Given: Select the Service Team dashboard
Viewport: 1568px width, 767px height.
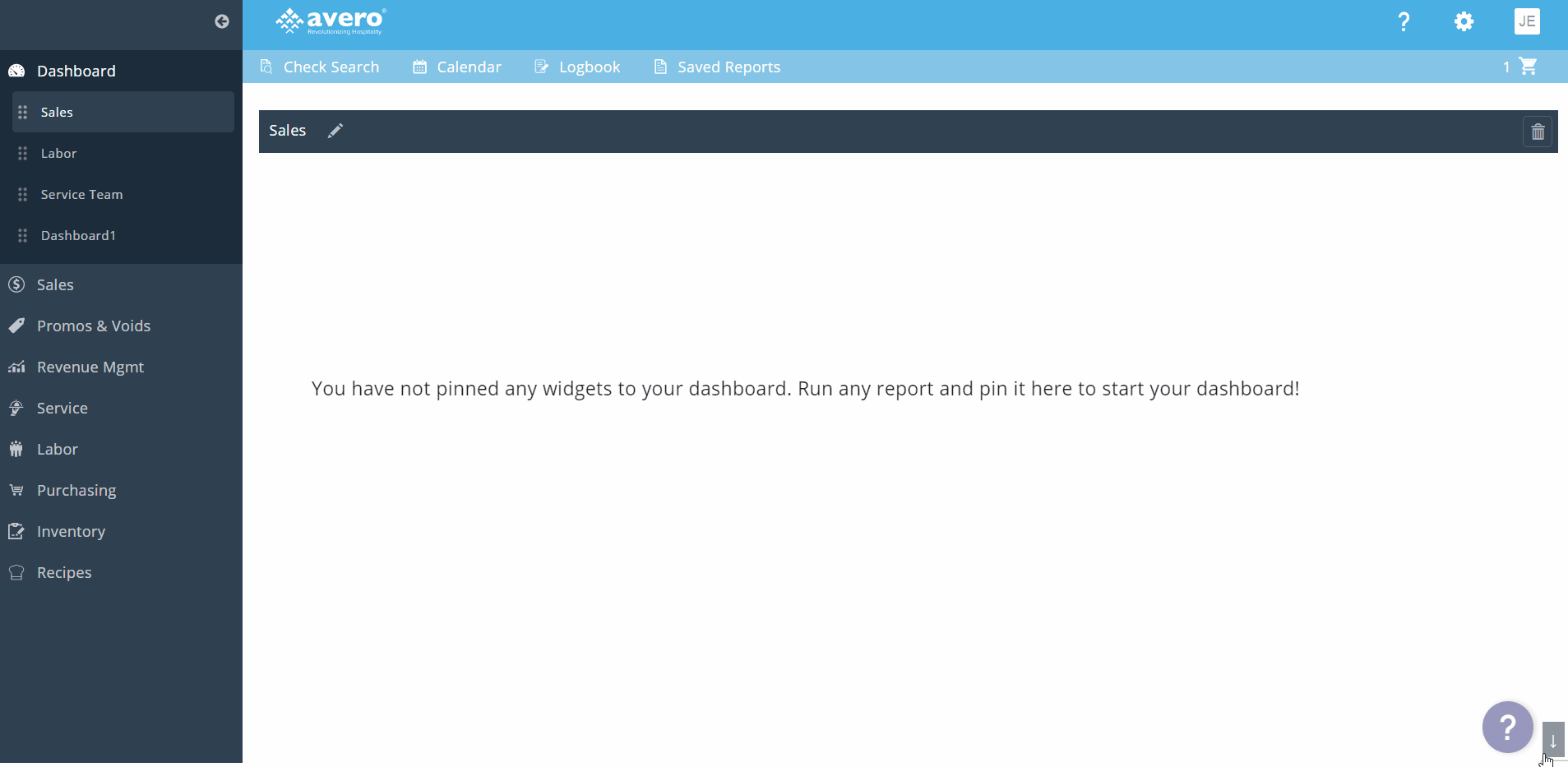Looking at the screenshot, I should [x=81, y=195].
